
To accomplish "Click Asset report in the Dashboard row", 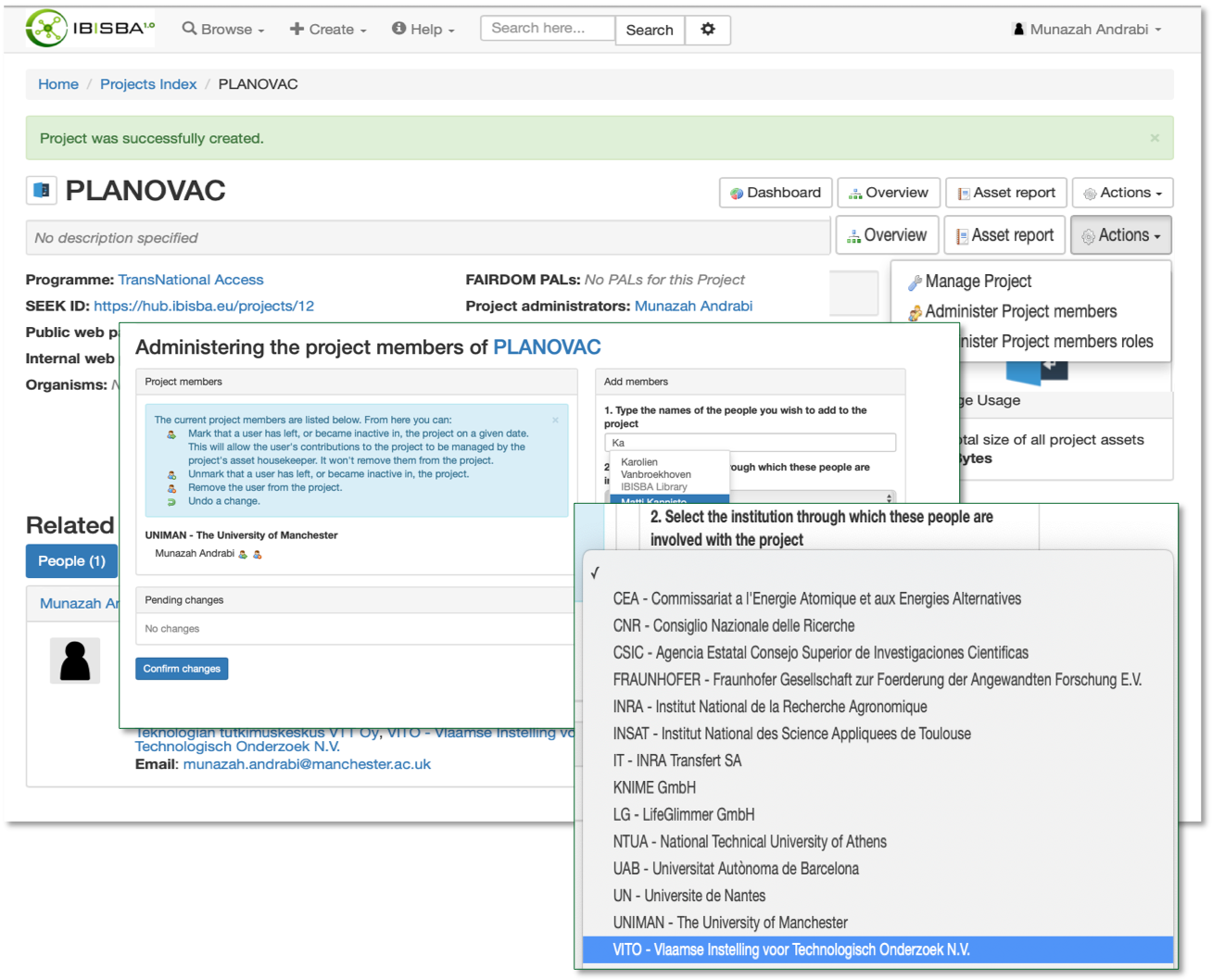I will click(1006, 193).
